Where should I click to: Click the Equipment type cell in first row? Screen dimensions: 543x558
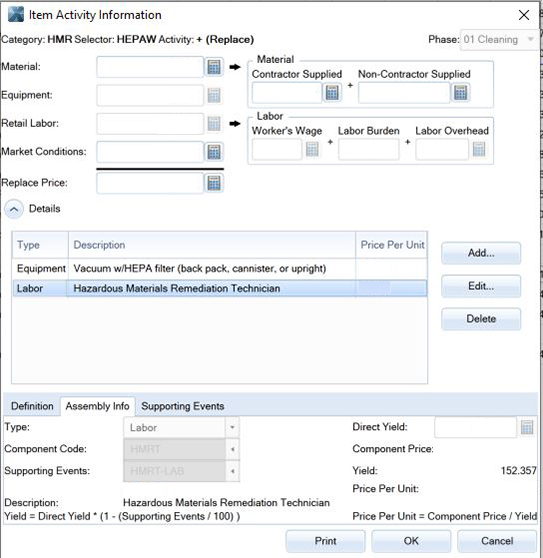point(41,269)
